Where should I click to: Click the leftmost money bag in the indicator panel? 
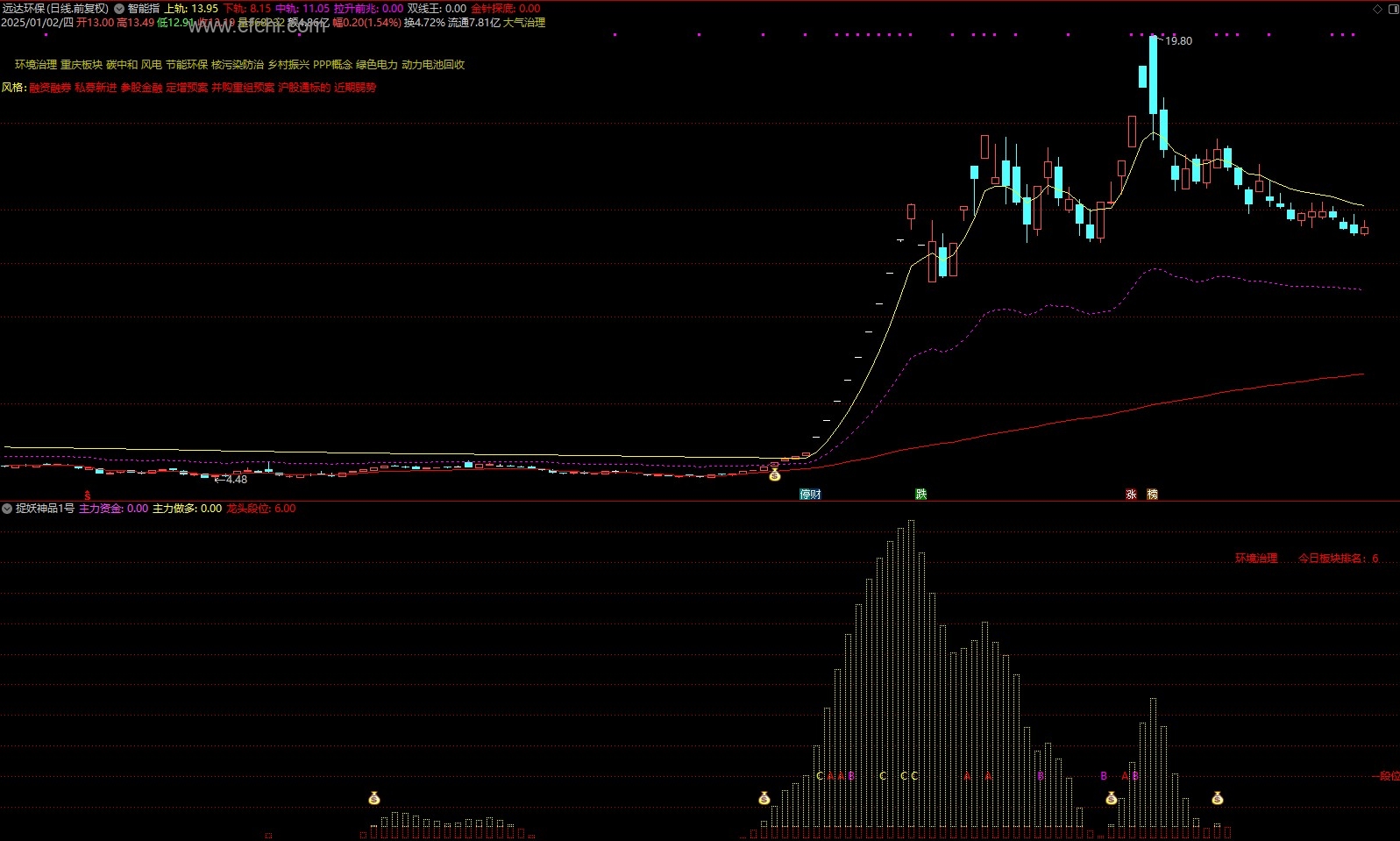point(374,798)
